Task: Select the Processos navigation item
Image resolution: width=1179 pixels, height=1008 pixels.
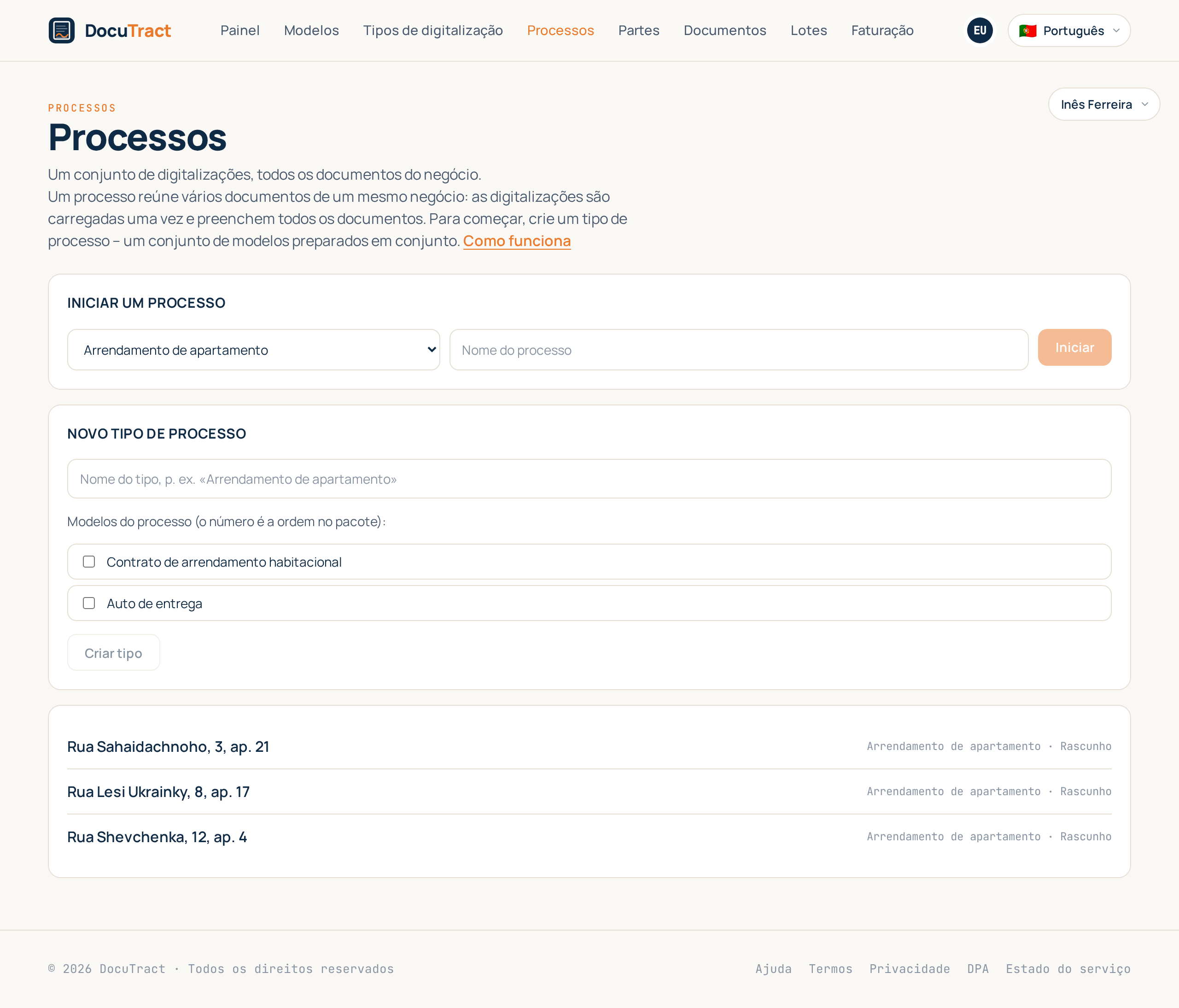Action: coord(560,30)
